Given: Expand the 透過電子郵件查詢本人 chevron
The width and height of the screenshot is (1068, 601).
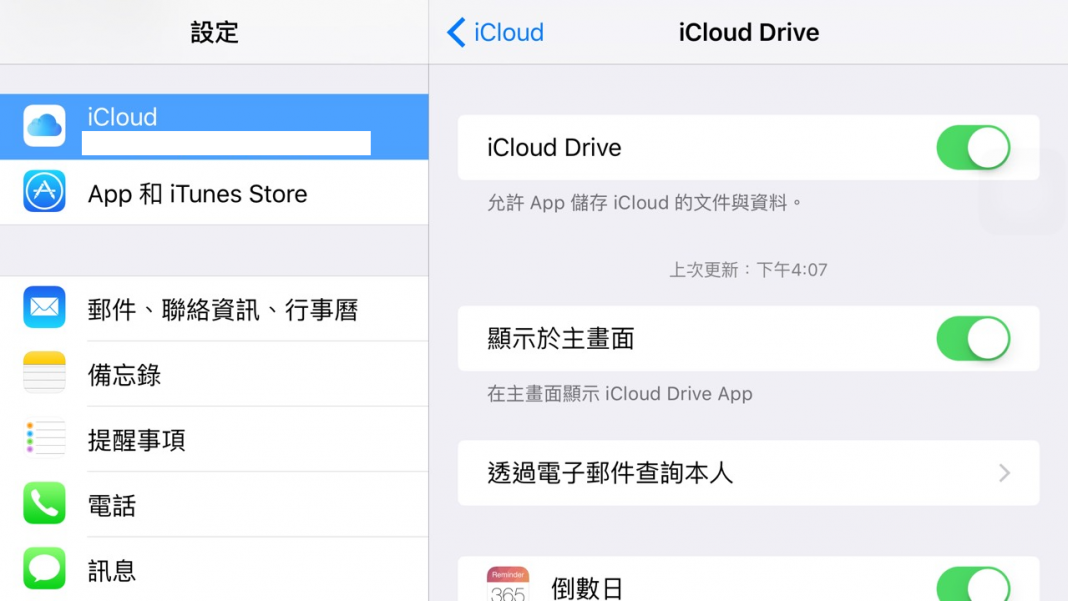Looking at the screenshot, I should point(1004,473).
